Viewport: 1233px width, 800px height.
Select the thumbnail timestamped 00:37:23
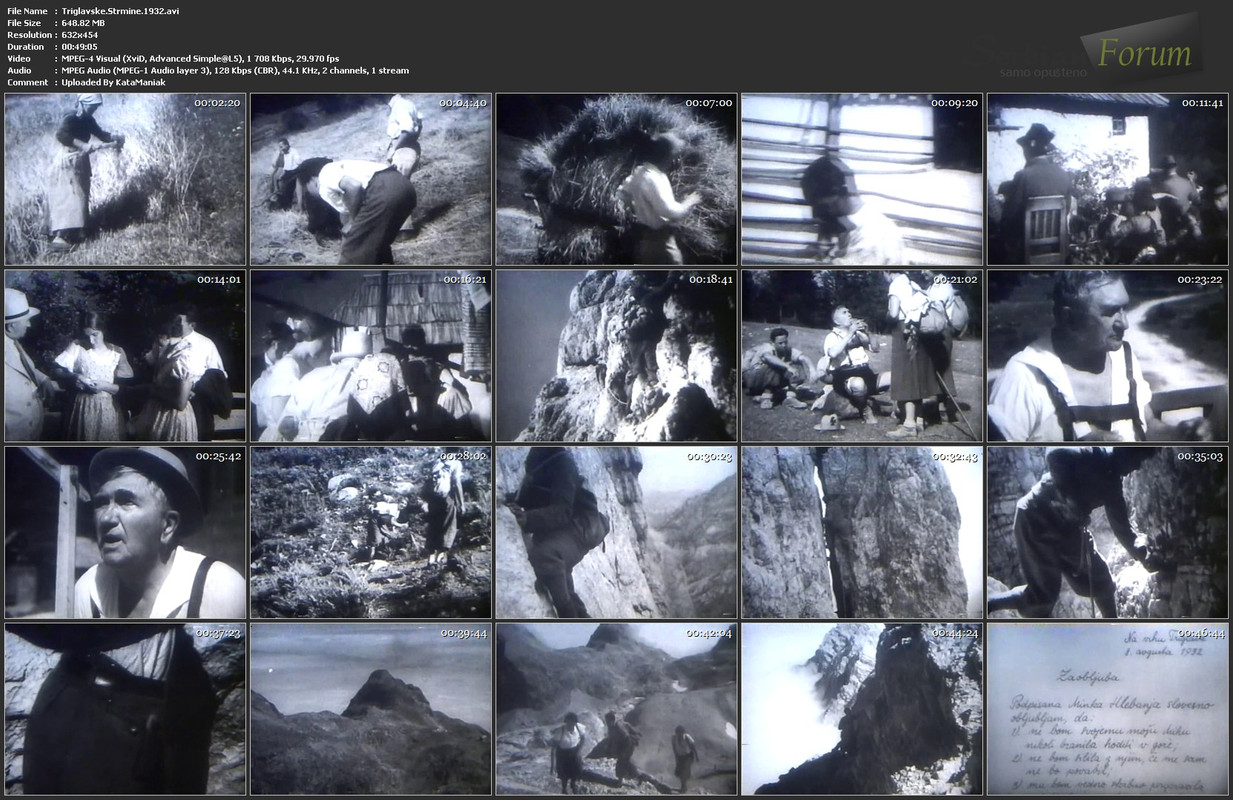[x=125, y=710]
